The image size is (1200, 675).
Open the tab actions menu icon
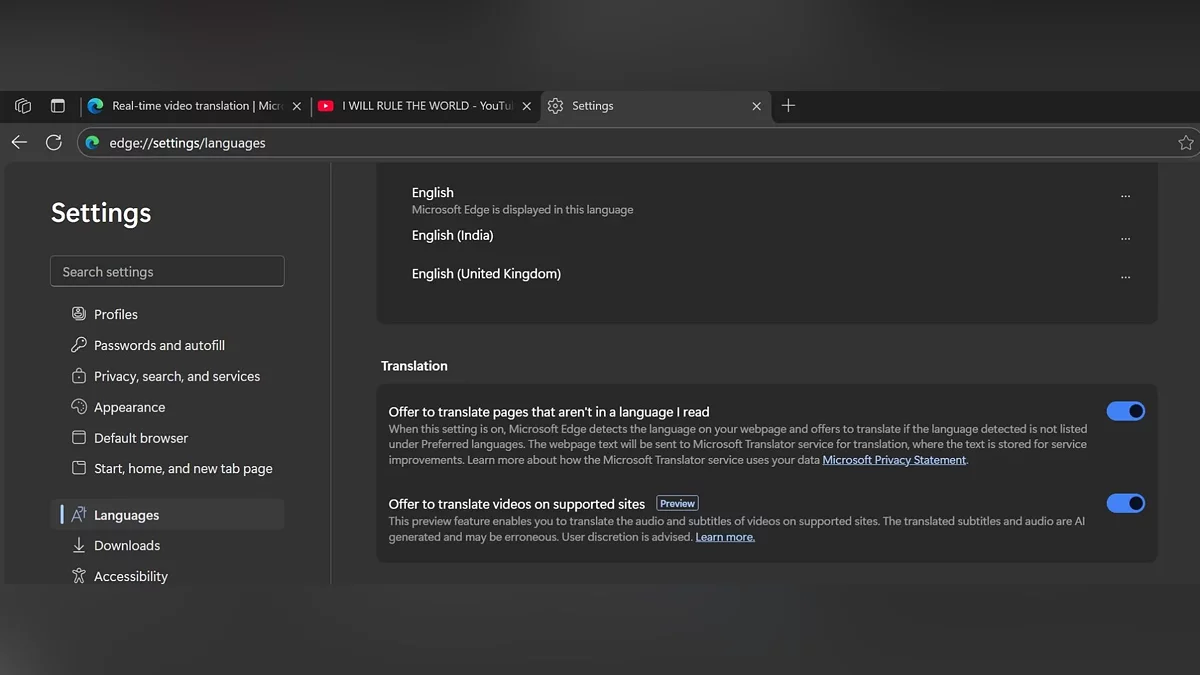pos(58,106)
